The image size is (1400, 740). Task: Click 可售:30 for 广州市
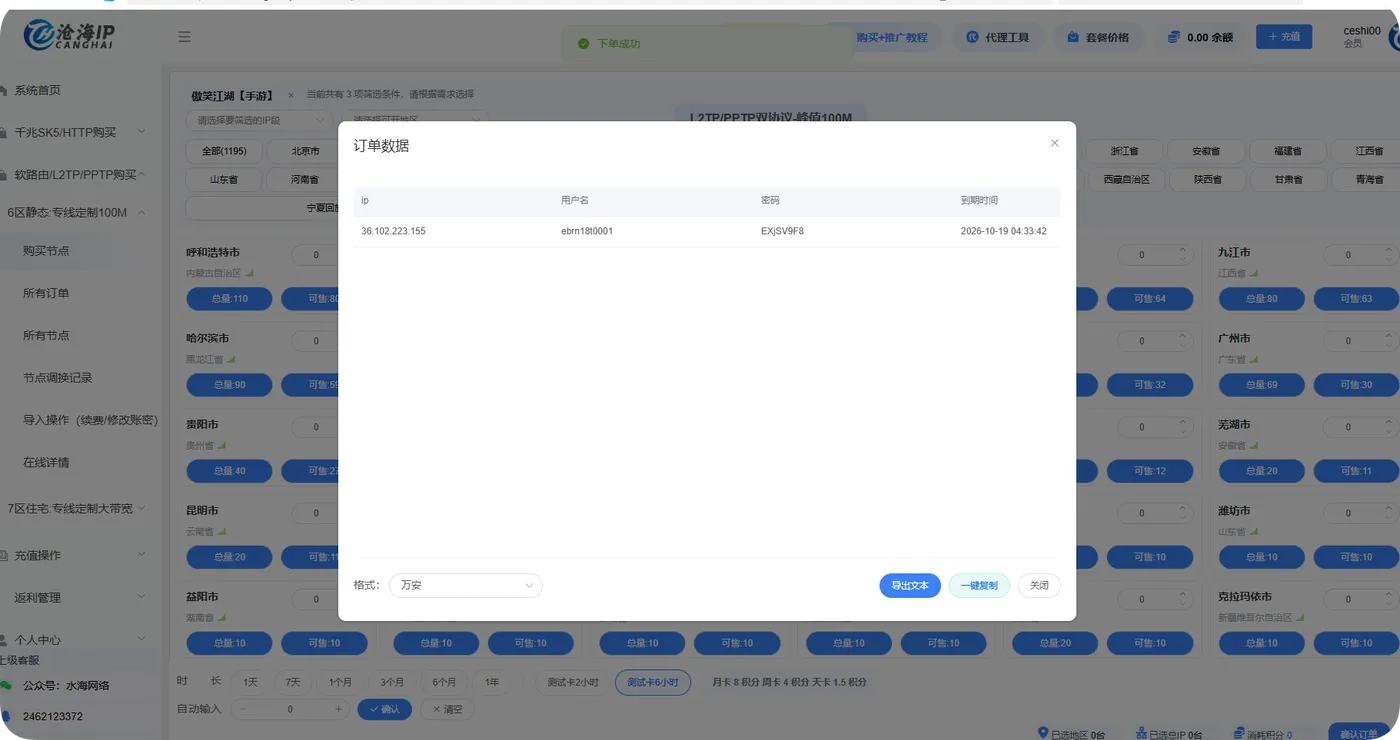(1357, 384)
